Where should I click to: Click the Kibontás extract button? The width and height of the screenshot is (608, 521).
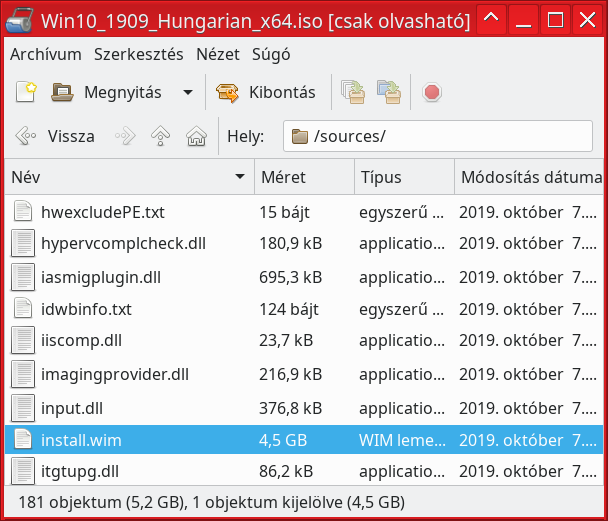266,92
